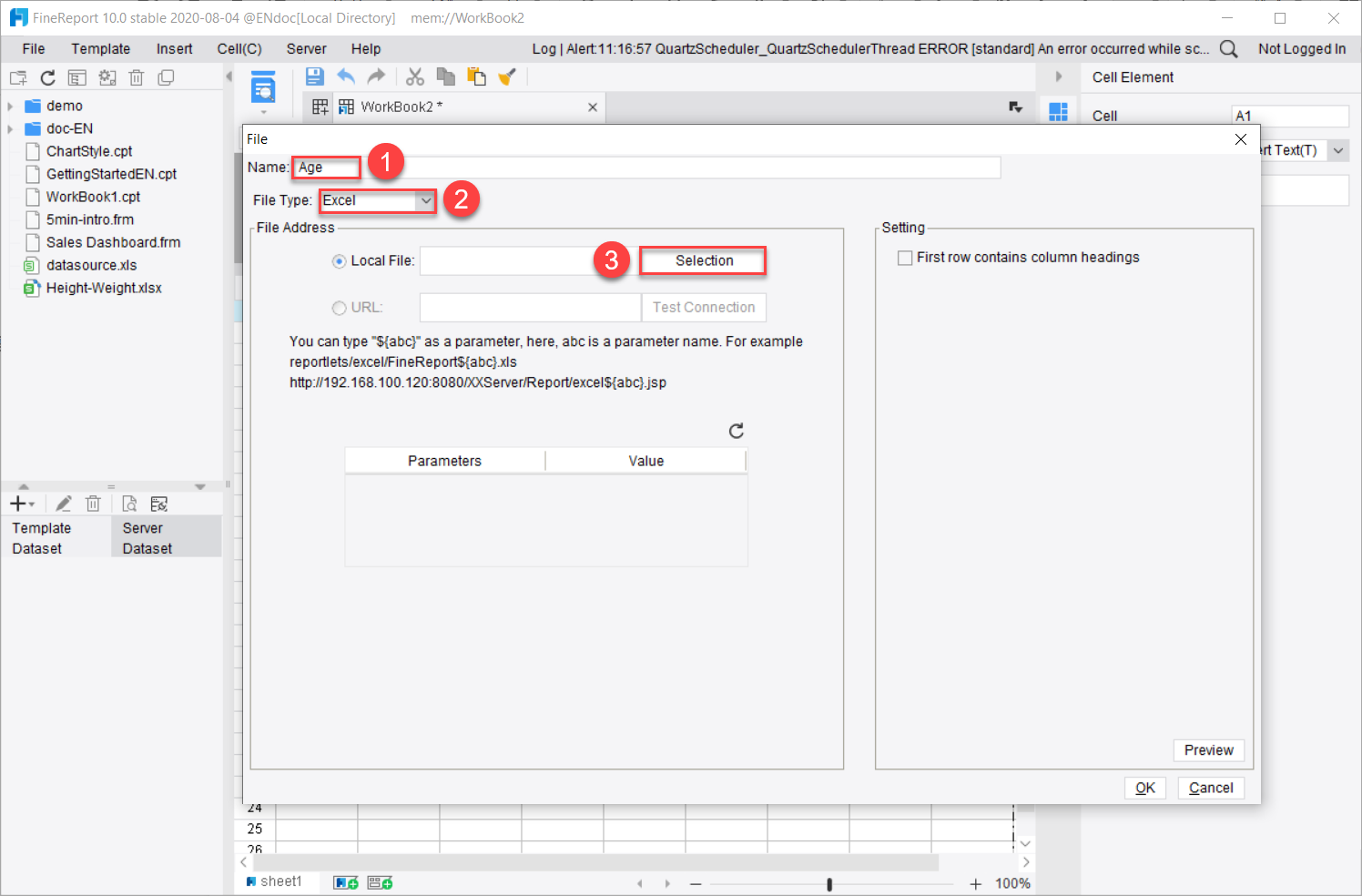Click the cut scissors icon
Screen dimensions: 1362x896
(x=415, y=76)
